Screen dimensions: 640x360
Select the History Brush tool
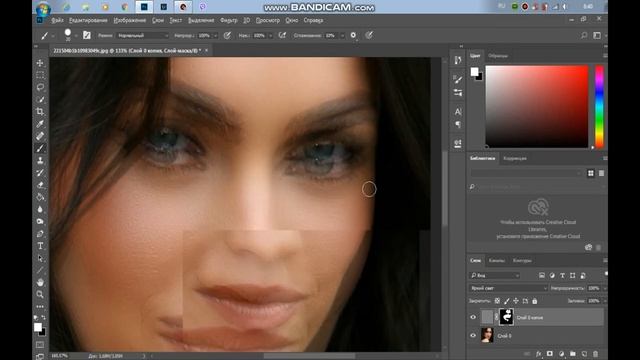40,173
